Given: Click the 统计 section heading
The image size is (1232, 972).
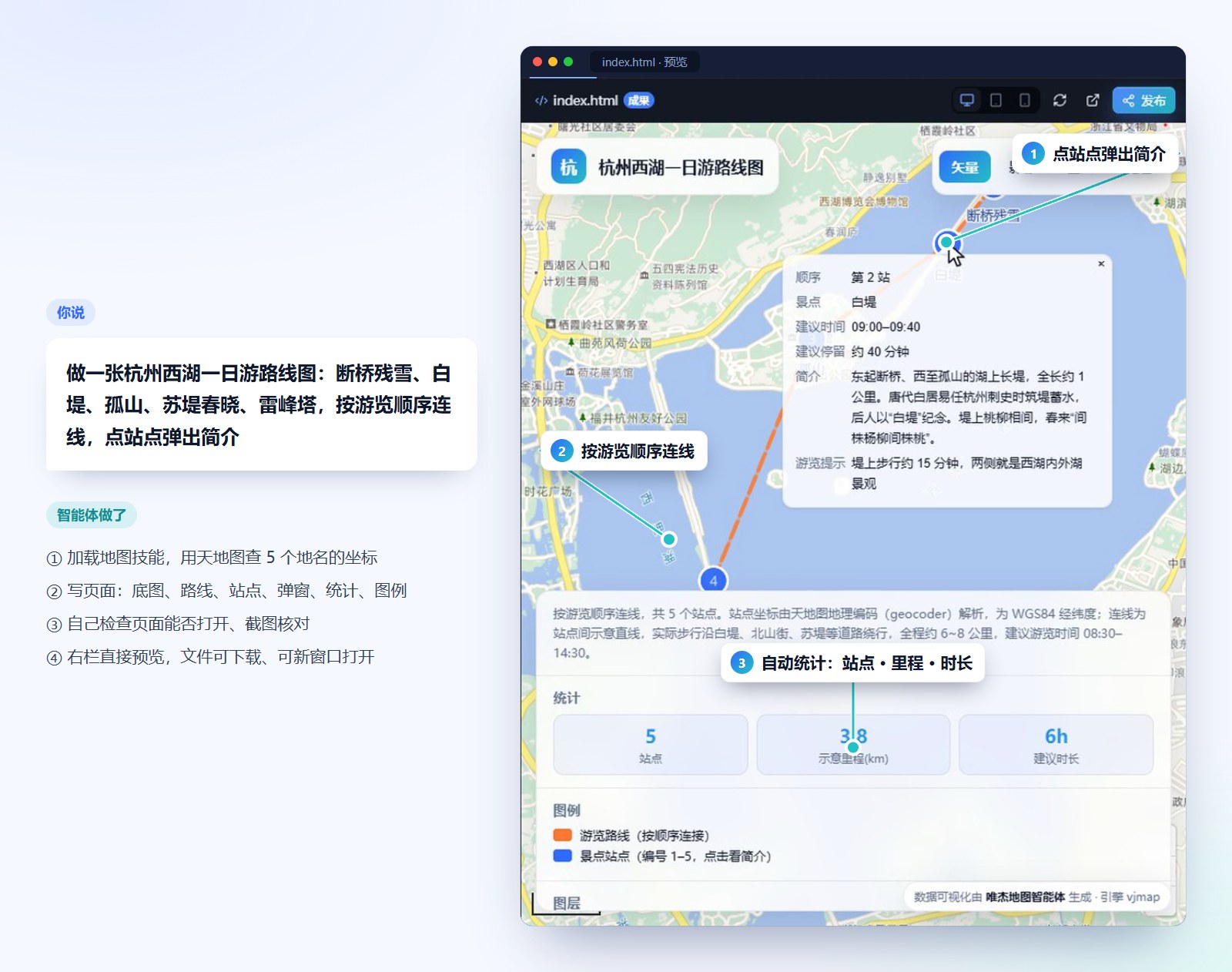Looking at the screenshot, I should (x=567, y=698).
